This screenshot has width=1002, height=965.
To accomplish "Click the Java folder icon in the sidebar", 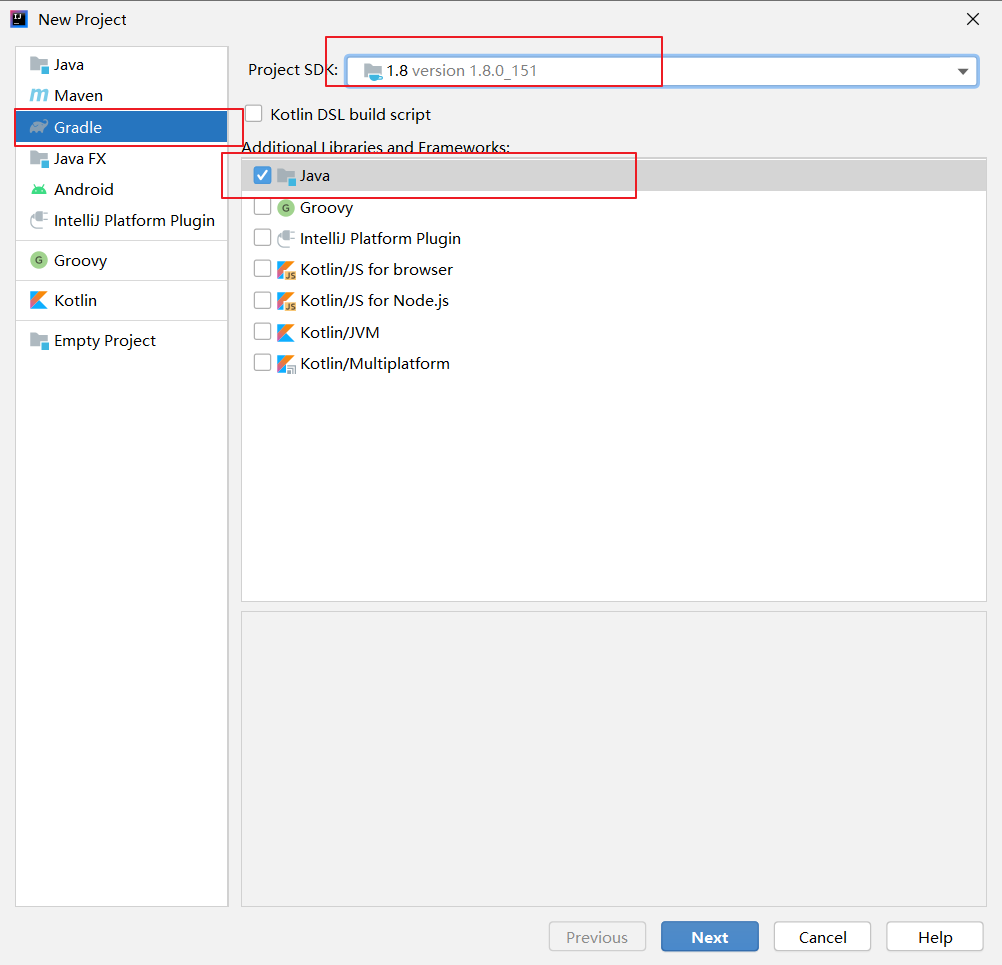I will click(39, 65).
